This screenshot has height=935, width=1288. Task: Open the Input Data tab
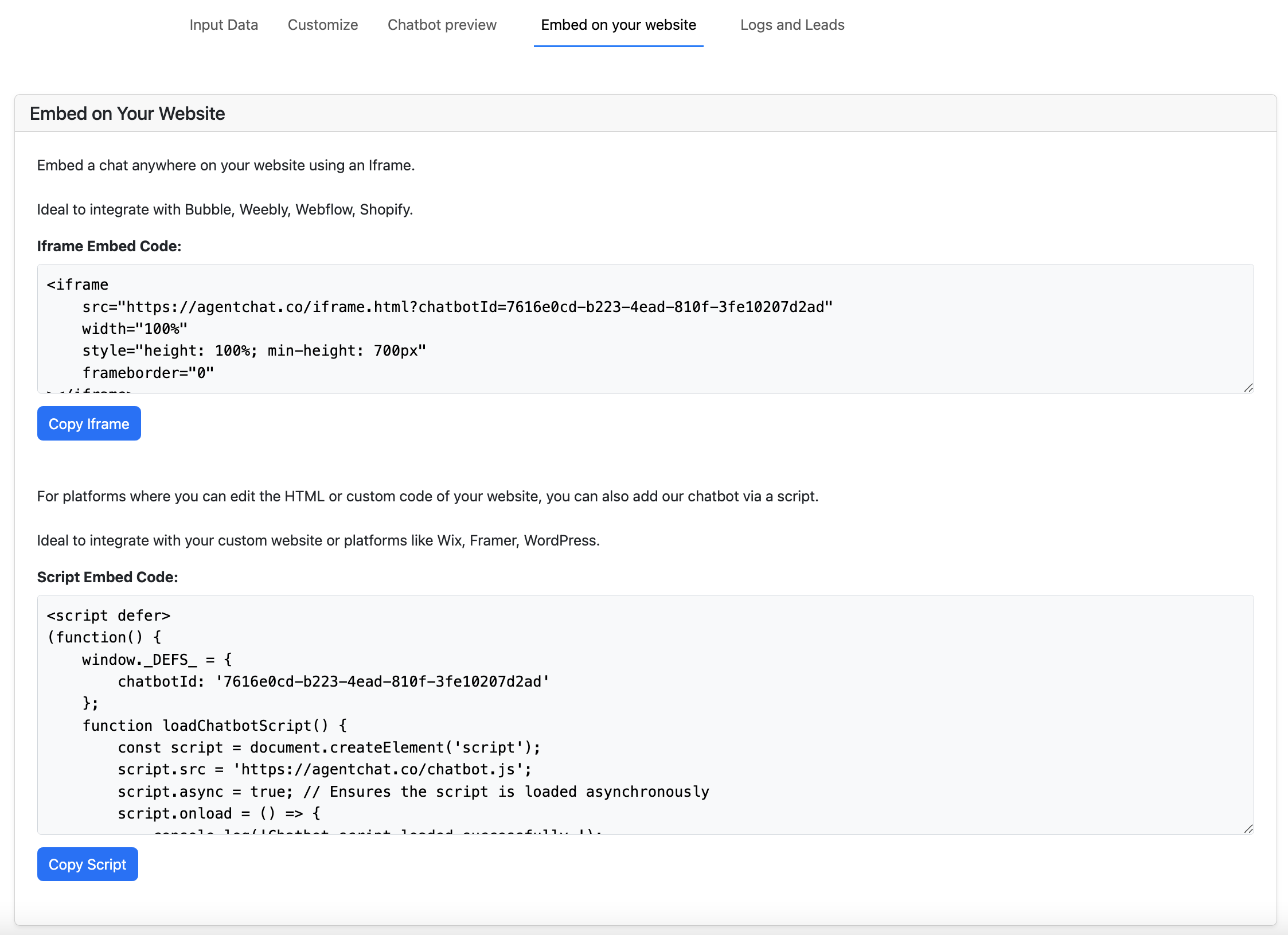point(224,25)
